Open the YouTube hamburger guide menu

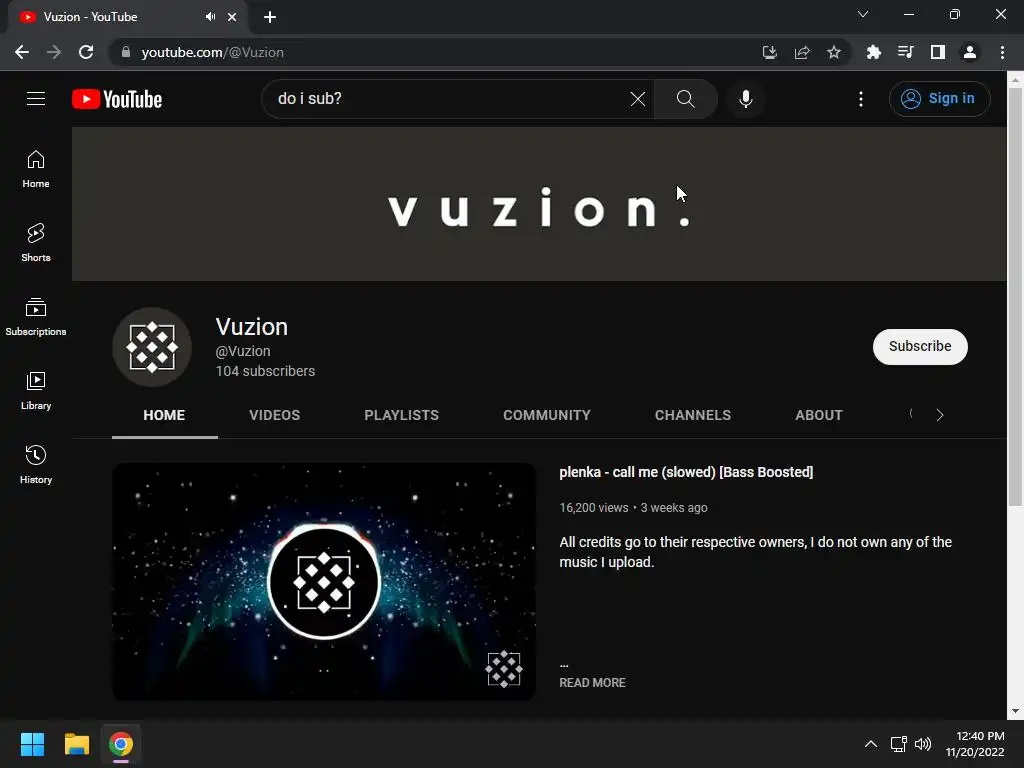pyautogui.click(x=36, y=99)
